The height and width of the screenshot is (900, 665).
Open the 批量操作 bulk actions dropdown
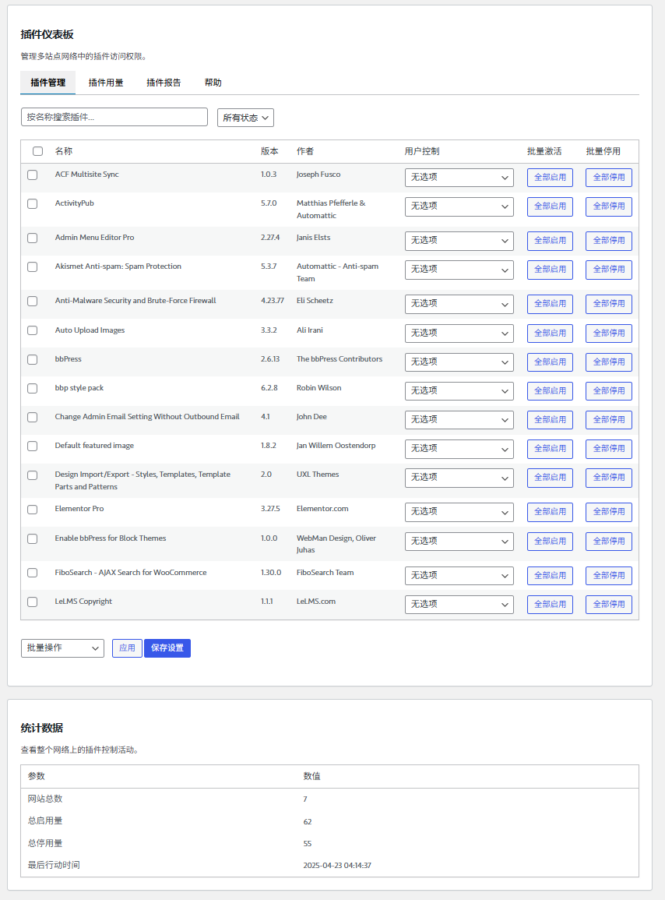click(62, 648)
